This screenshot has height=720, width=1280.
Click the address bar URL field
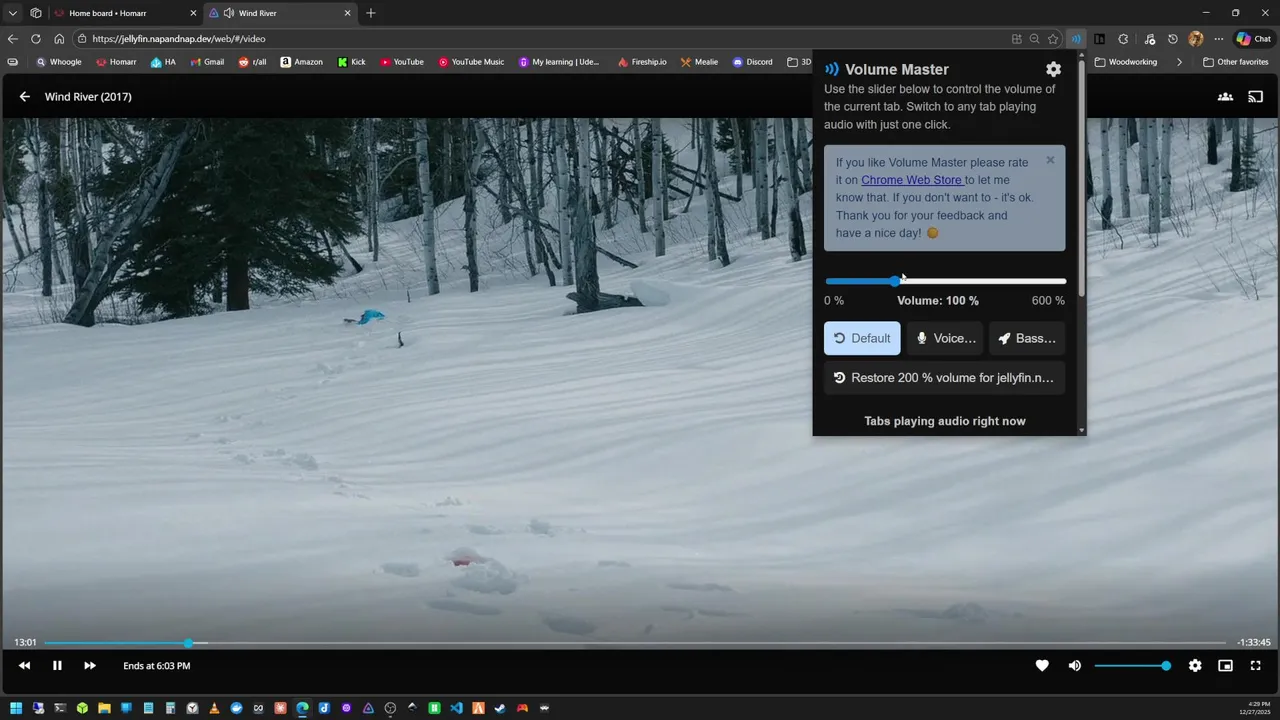(x=540, y=39)
